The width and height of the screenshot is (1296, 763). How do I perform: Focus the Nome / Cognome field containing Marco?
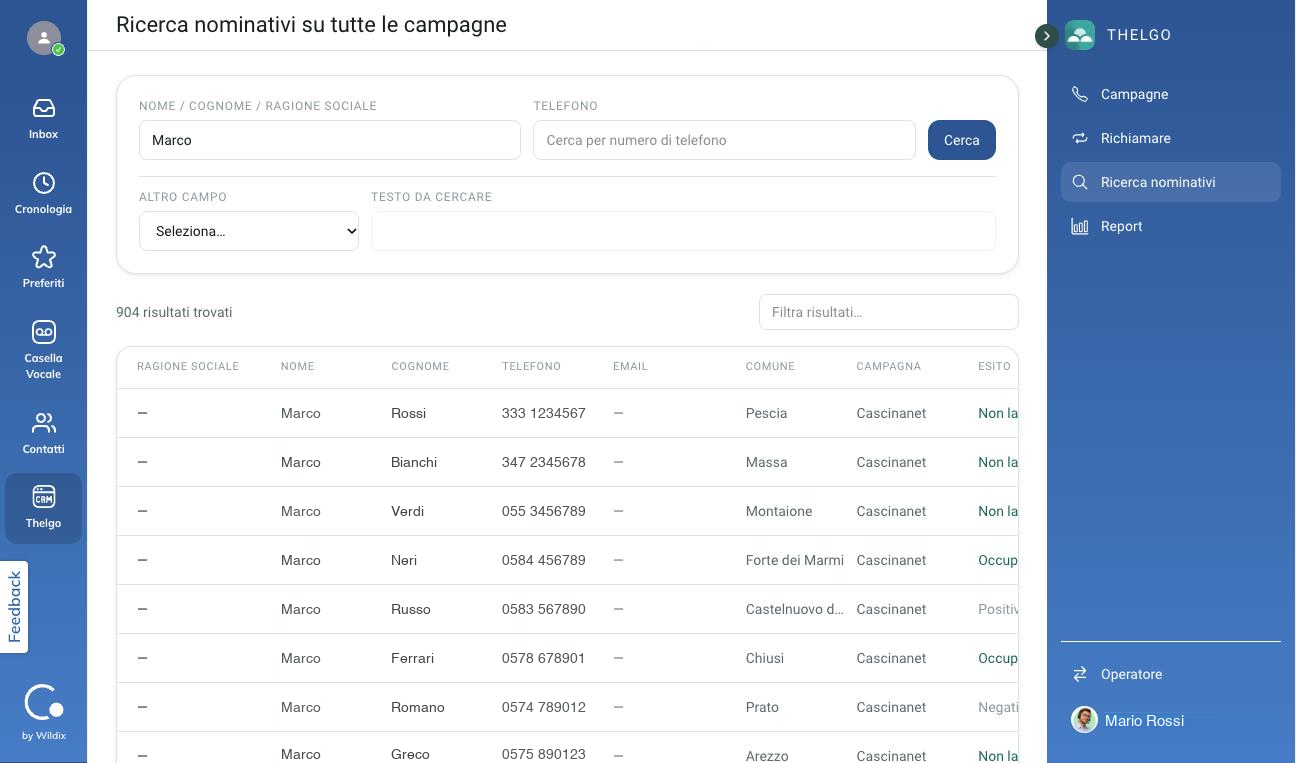point(330,140)
